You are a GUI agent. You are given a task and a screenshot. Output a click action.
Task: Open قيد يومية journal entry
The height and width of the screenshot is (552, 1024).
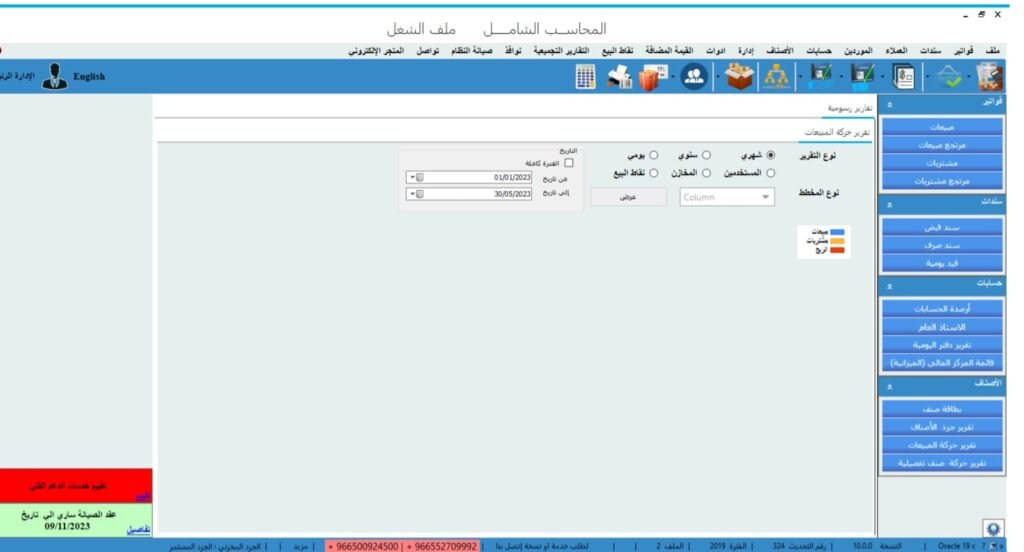tap(942, 263)
